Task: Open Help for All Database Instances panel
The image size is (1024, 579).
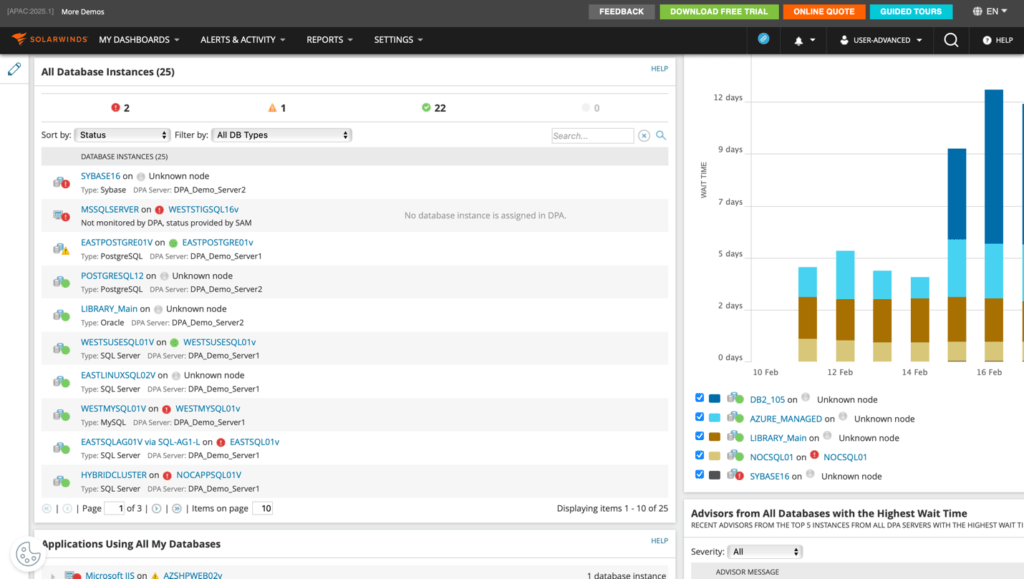Action: [660, 69]
